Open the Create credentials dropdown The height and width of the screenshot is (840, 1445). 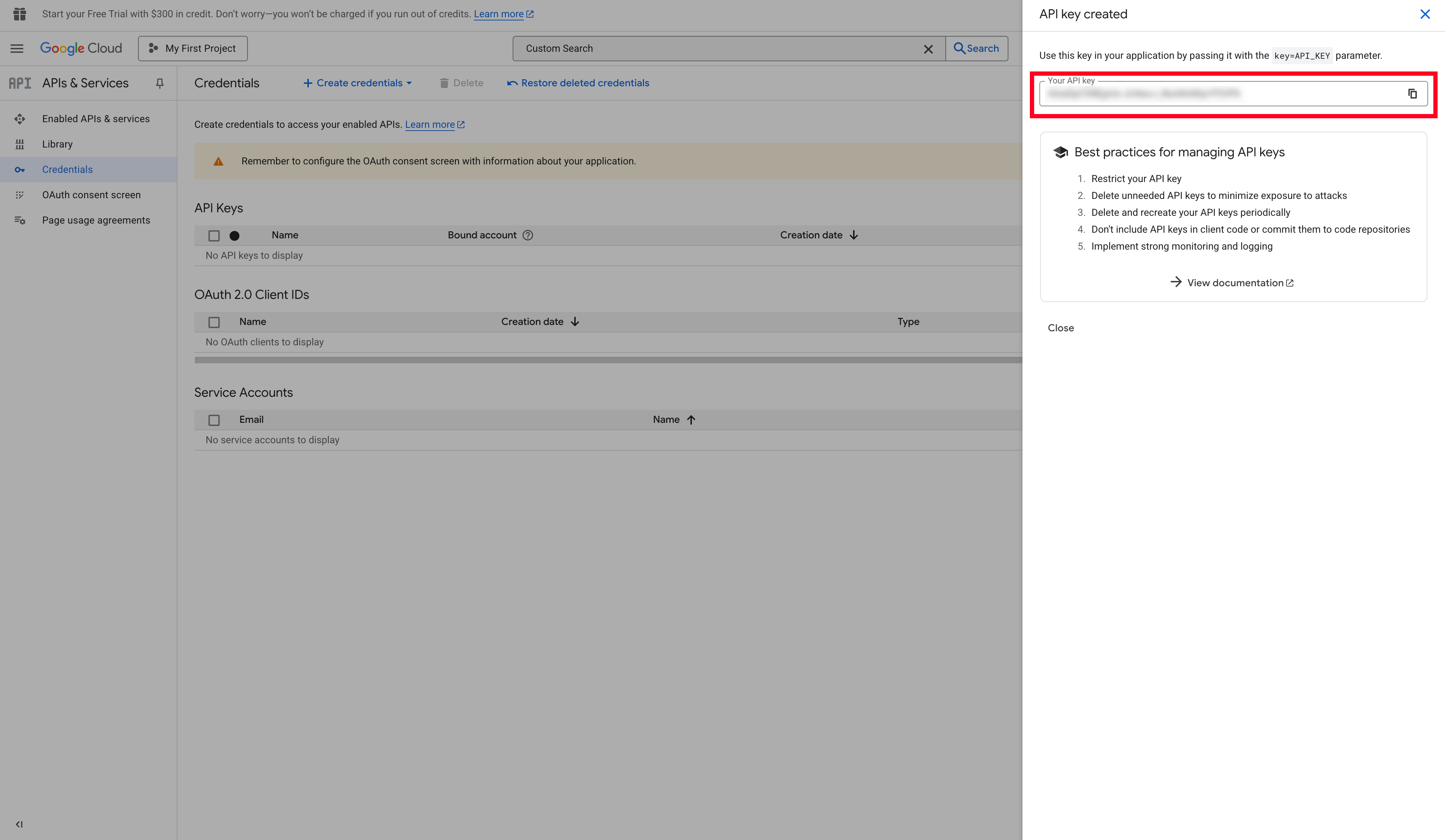click(358, 83)
